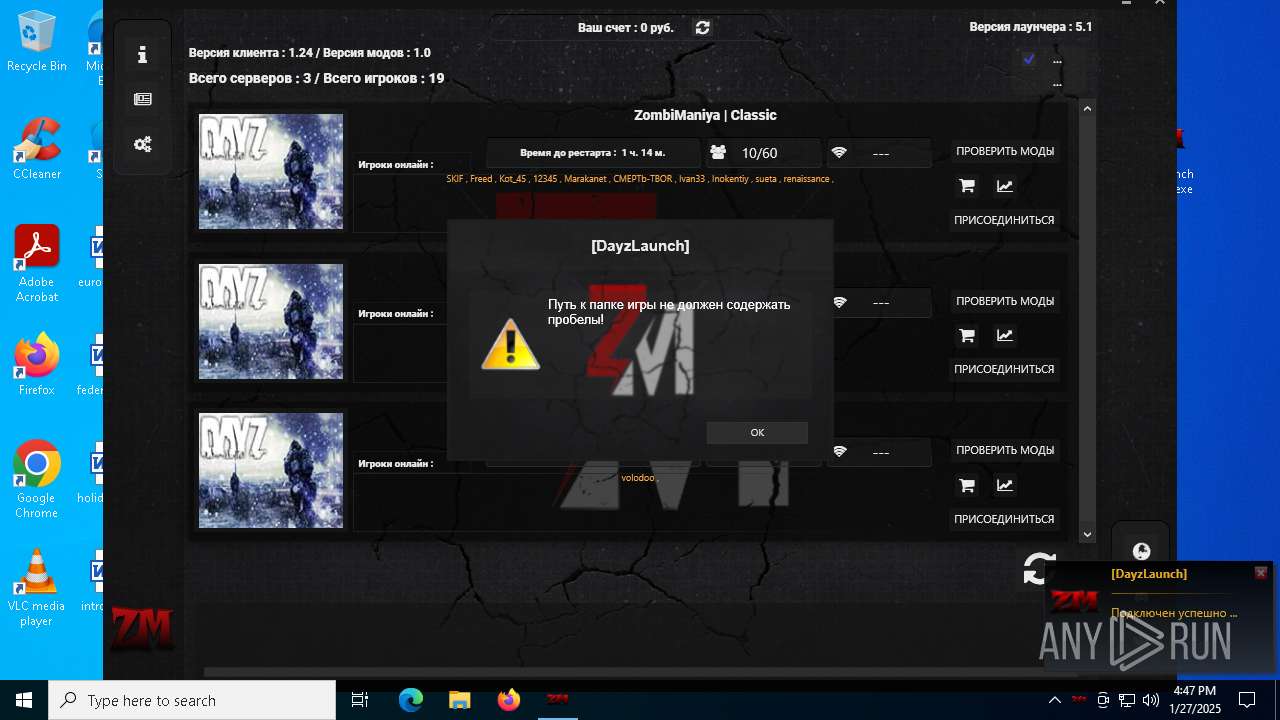Click the ZM launcher taskbar button
Screen dimensions: 1280x720
click(557, 700)
